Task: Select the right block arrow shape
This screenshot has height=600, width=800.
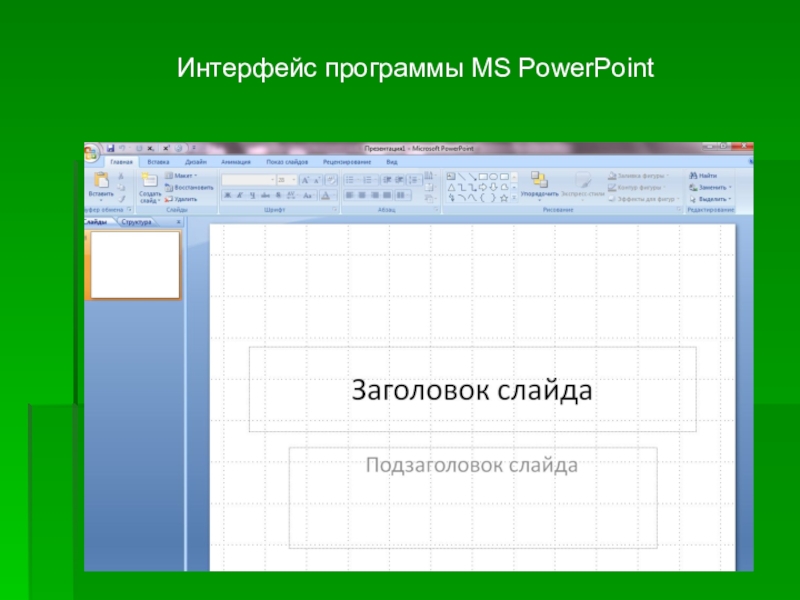Action: coord(483,187)
